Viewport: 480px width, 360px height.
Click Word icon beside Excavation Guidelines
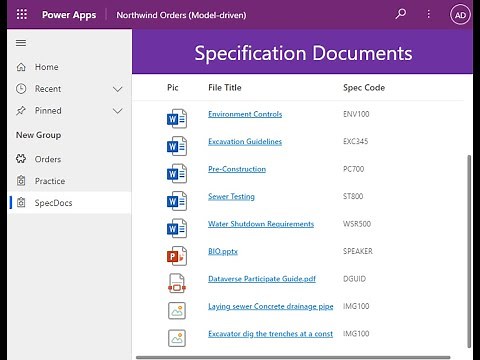pyautogui.click(x=177, y=146)
